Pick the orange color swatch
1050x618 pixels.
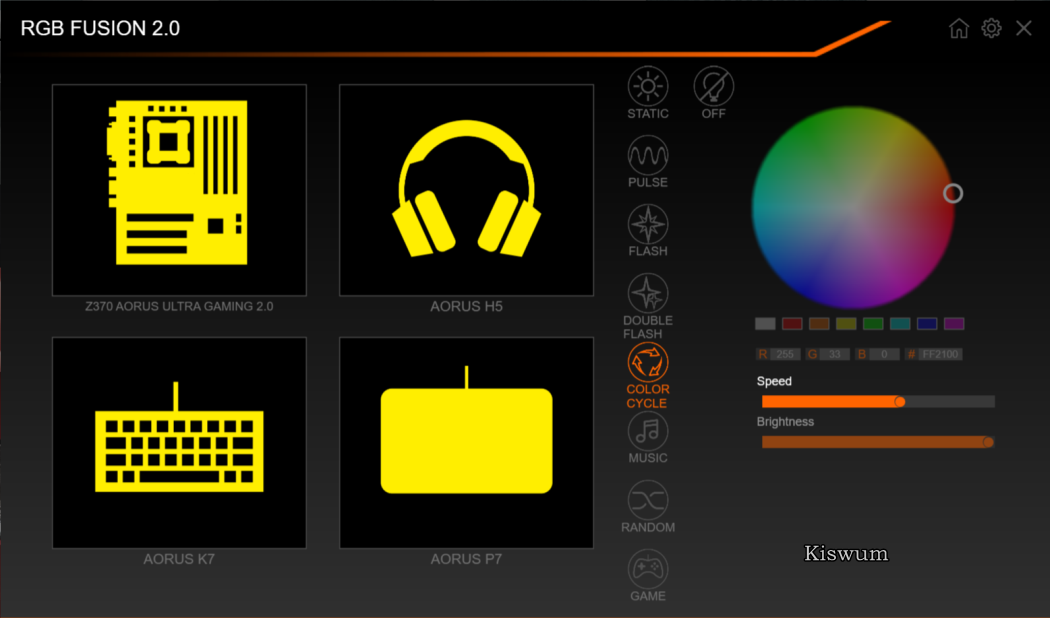819,324
